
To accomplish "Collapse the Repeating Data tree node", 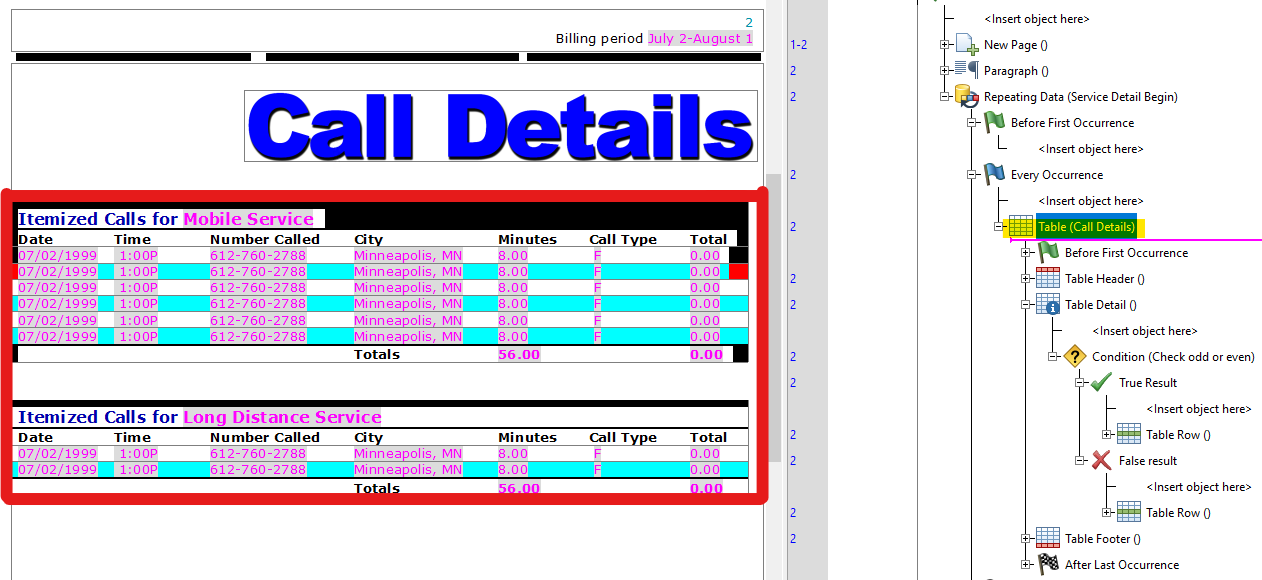I will tap(945, 96).
